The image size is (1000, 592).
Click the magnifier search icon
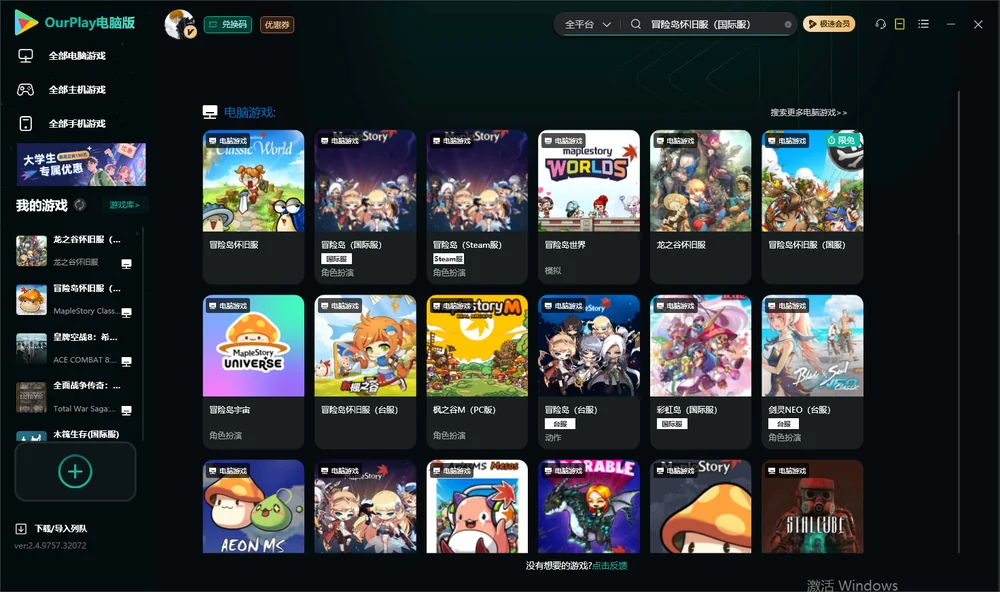636,24
